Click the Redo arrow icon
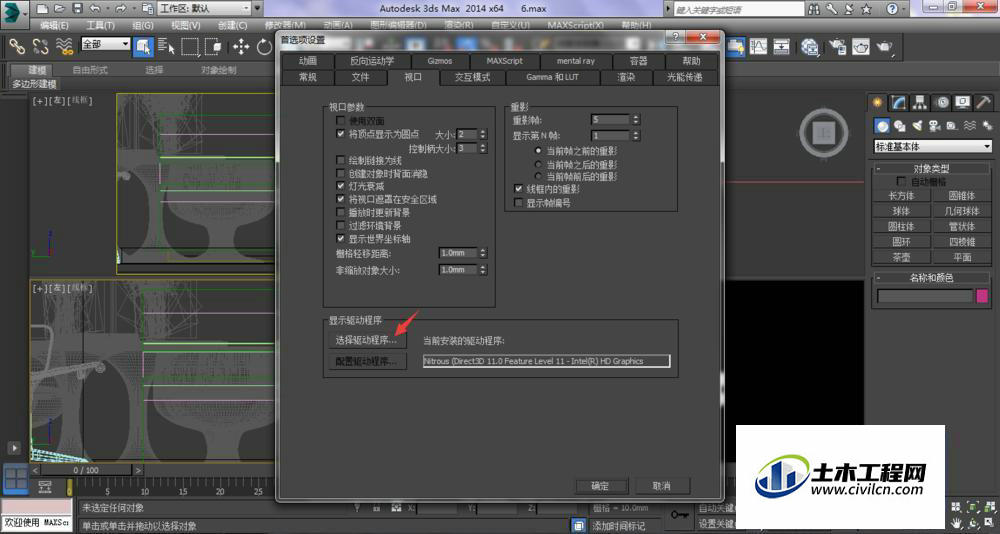Screen dimensions: 1000x534 tap(121, 9)
